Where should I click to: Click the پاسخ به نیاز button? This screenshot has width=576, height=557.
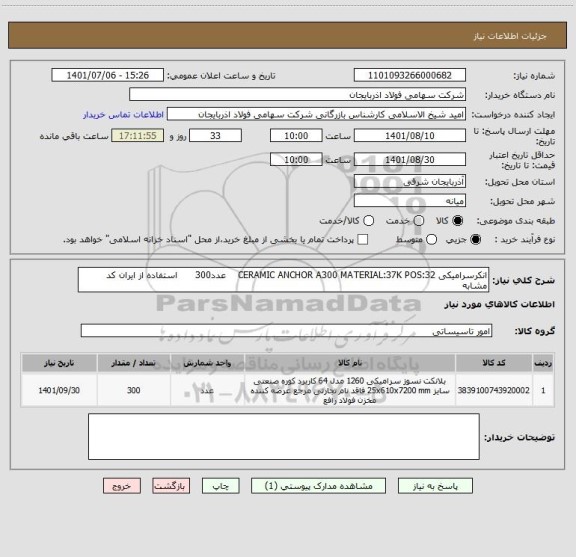[435, 486]
